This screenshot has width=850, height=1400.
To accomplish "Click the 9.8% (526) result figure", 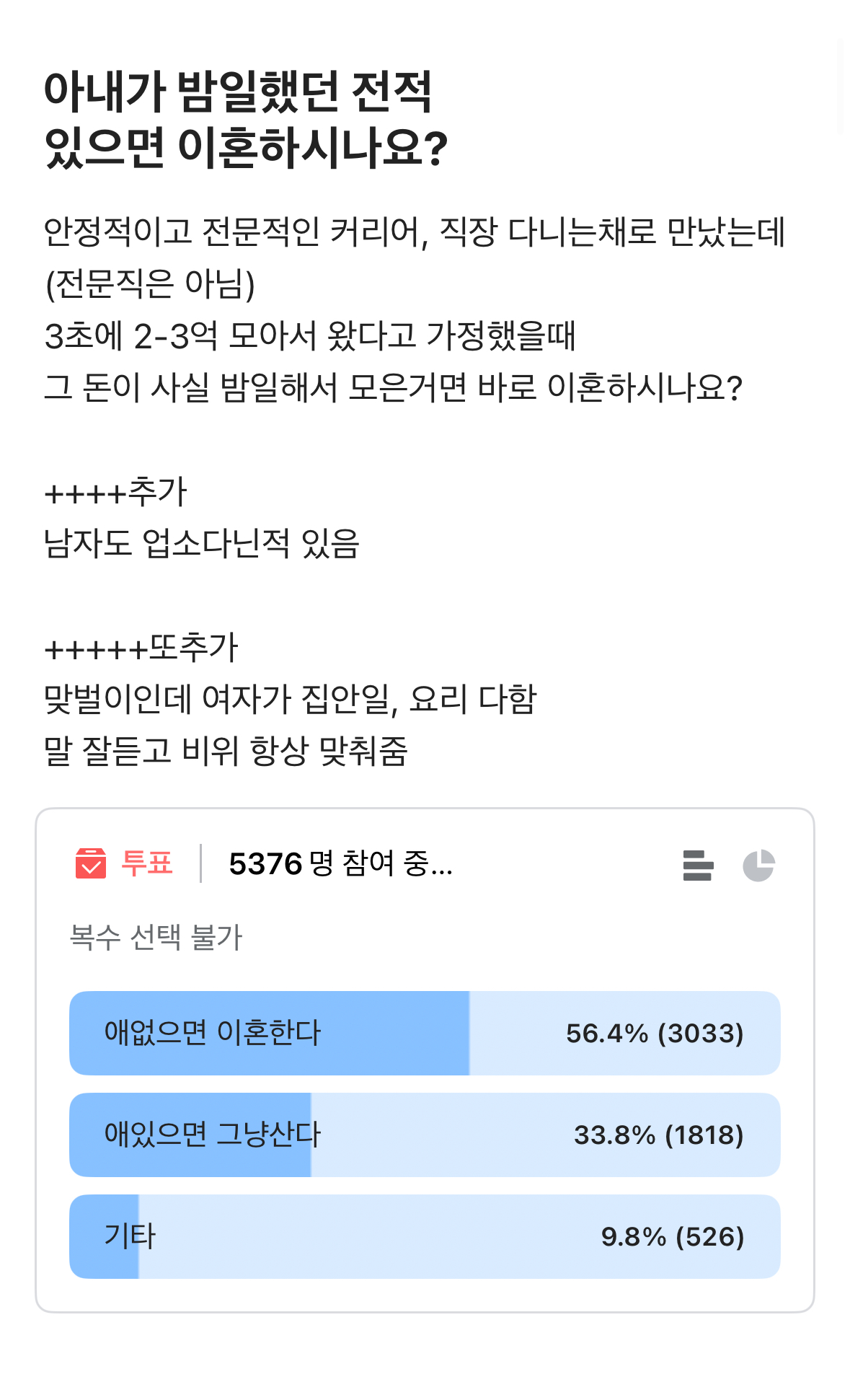I will 672,1237.
